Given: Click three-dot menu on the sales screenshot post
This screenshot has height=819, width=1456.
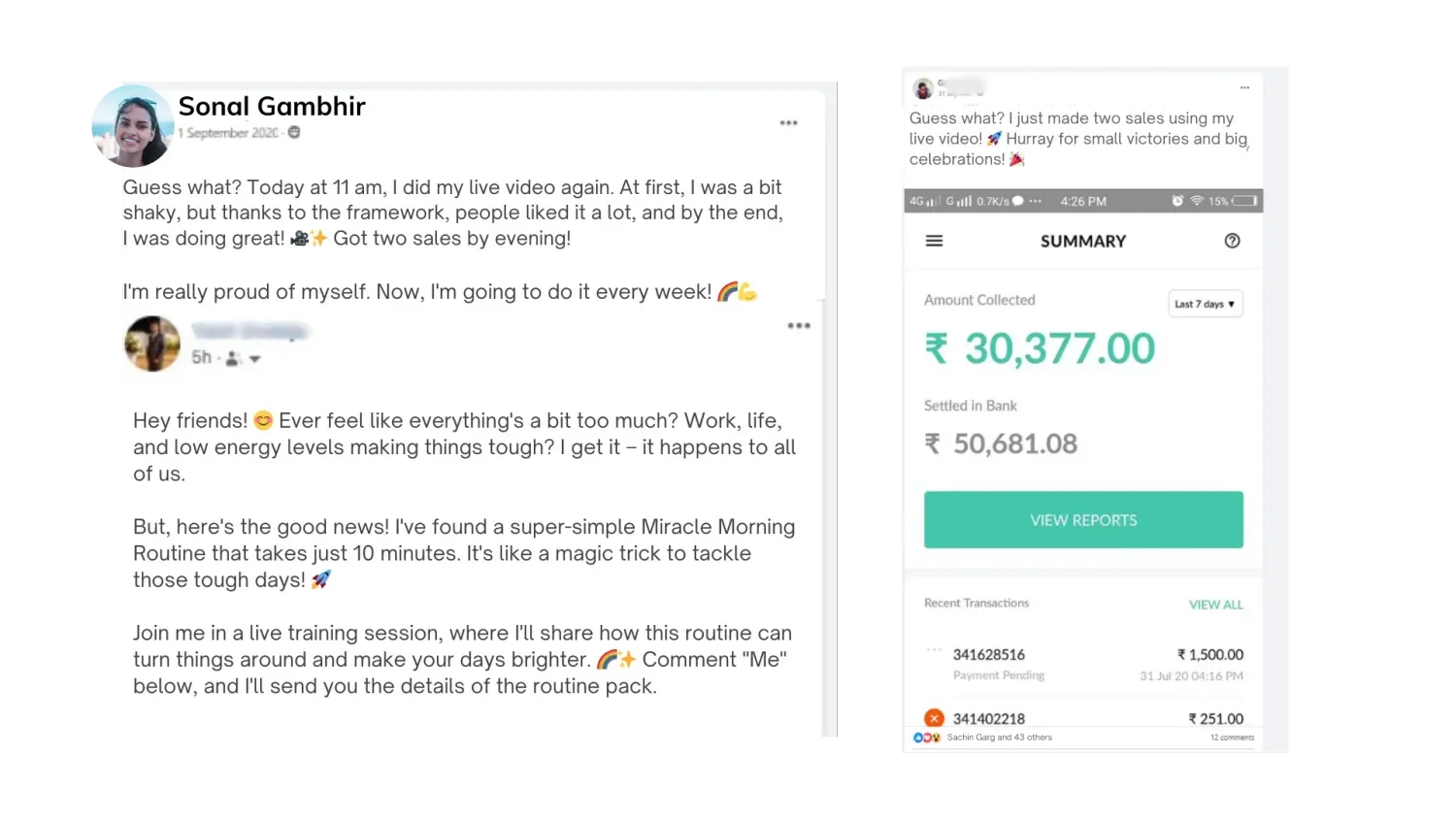Looking at the screenshot, I should (x=1244, y=88).
